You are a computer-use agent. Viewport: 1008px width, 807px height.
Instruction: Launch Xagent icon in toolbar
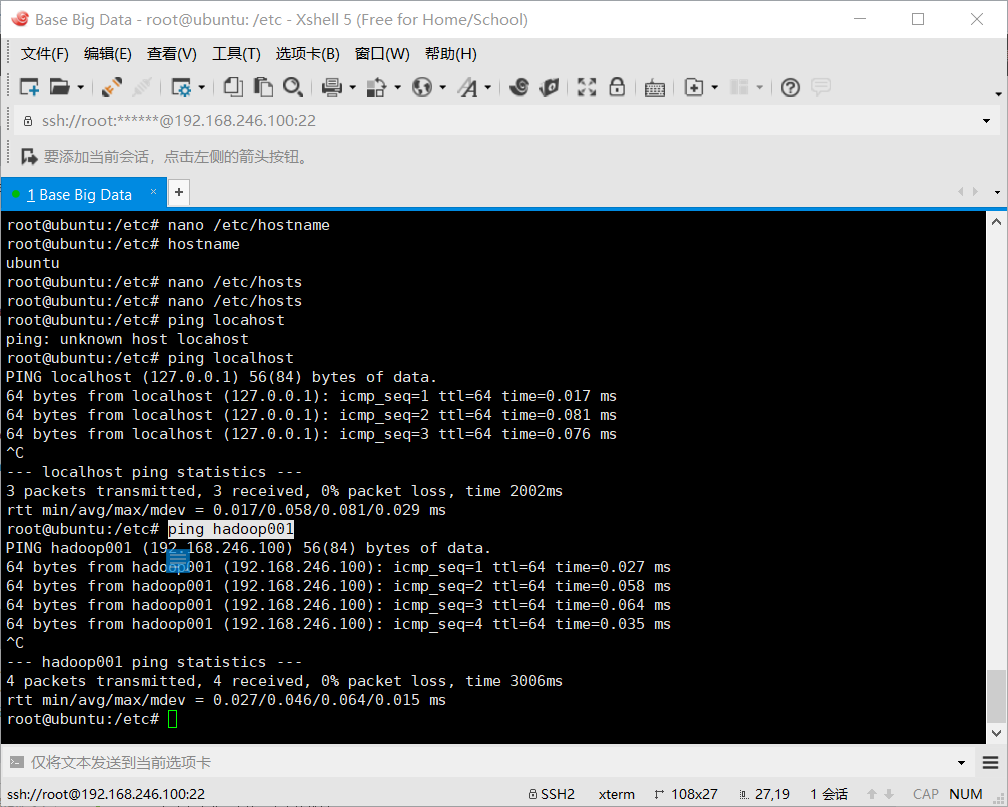coord(549,87)
